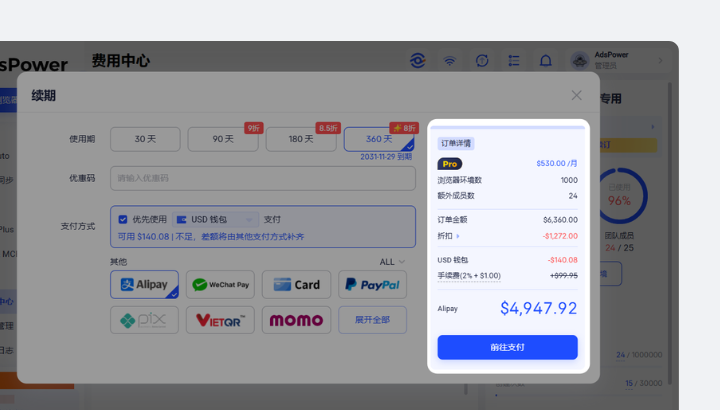The height and width of the screenshot is (410, 720).
Task: Click the $4,947.92 total amount
Action: tap(538, 308)
